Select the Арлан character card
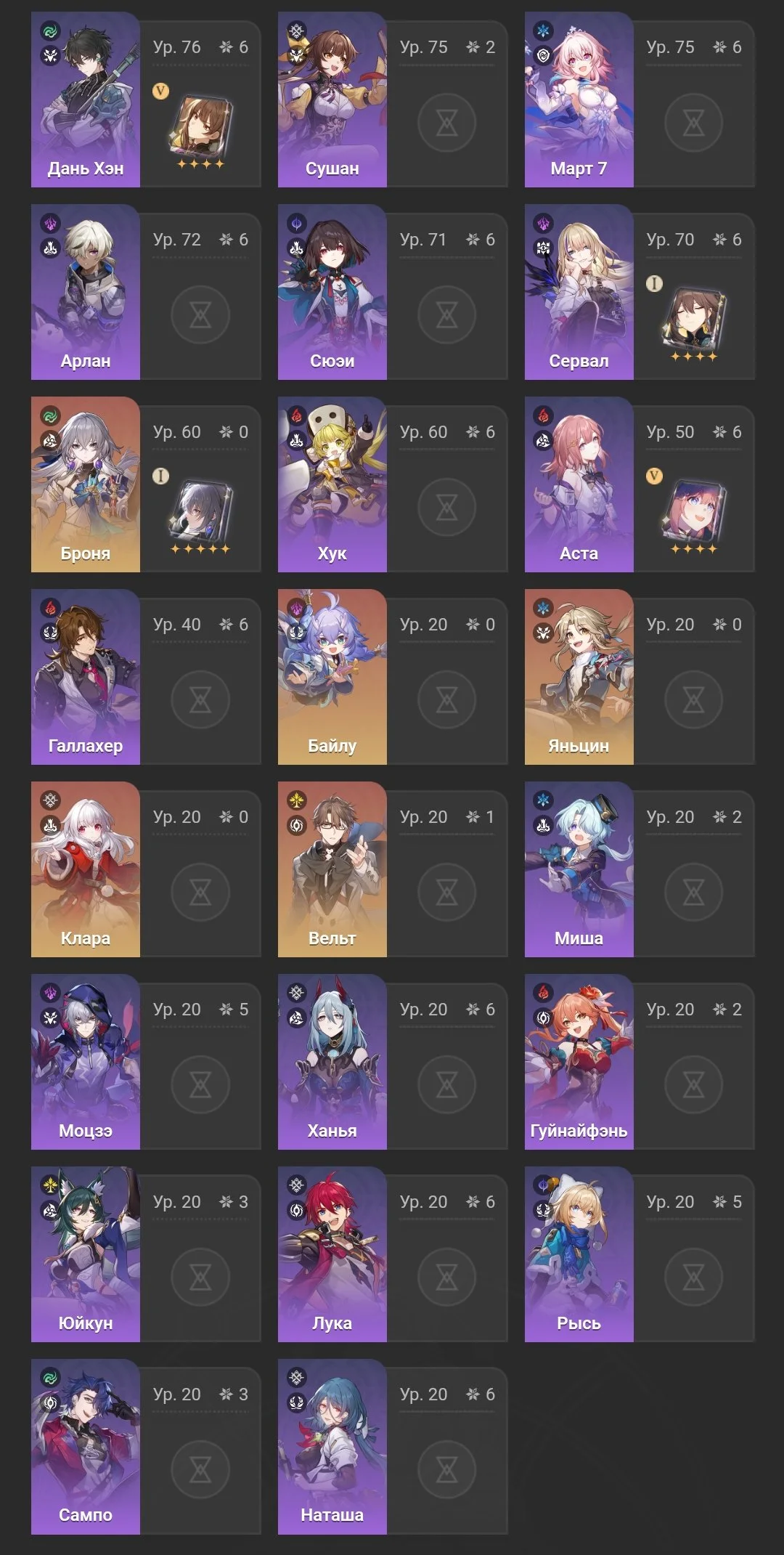The height and width of the screenshot is (1555, 784). (x=145, y=292)
